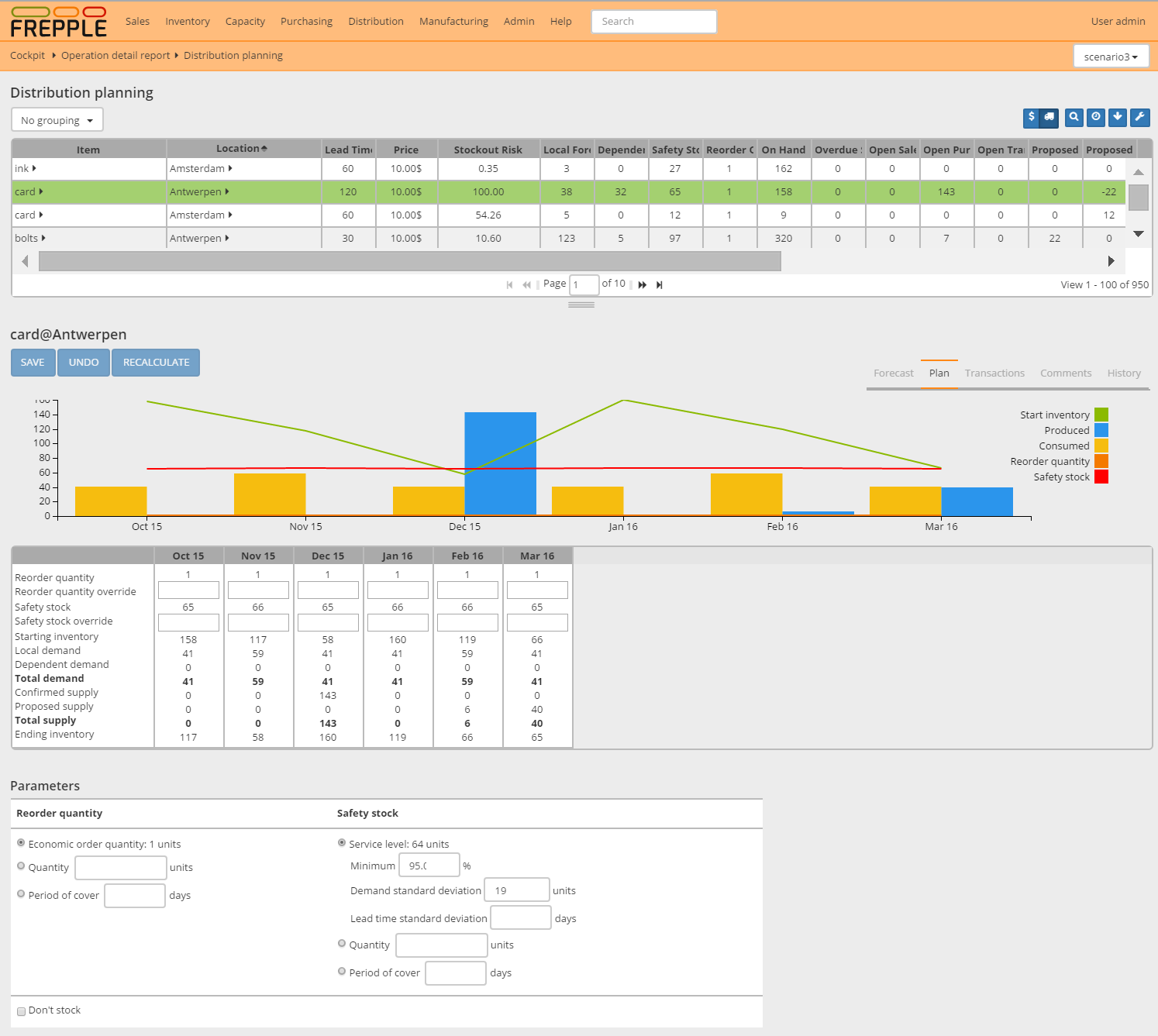Viewport: 1158px width, 1036px height.
Task: Expand Antwerpen location arrow in bolts row
Action: pyautogui.click(x=226, y=238)
